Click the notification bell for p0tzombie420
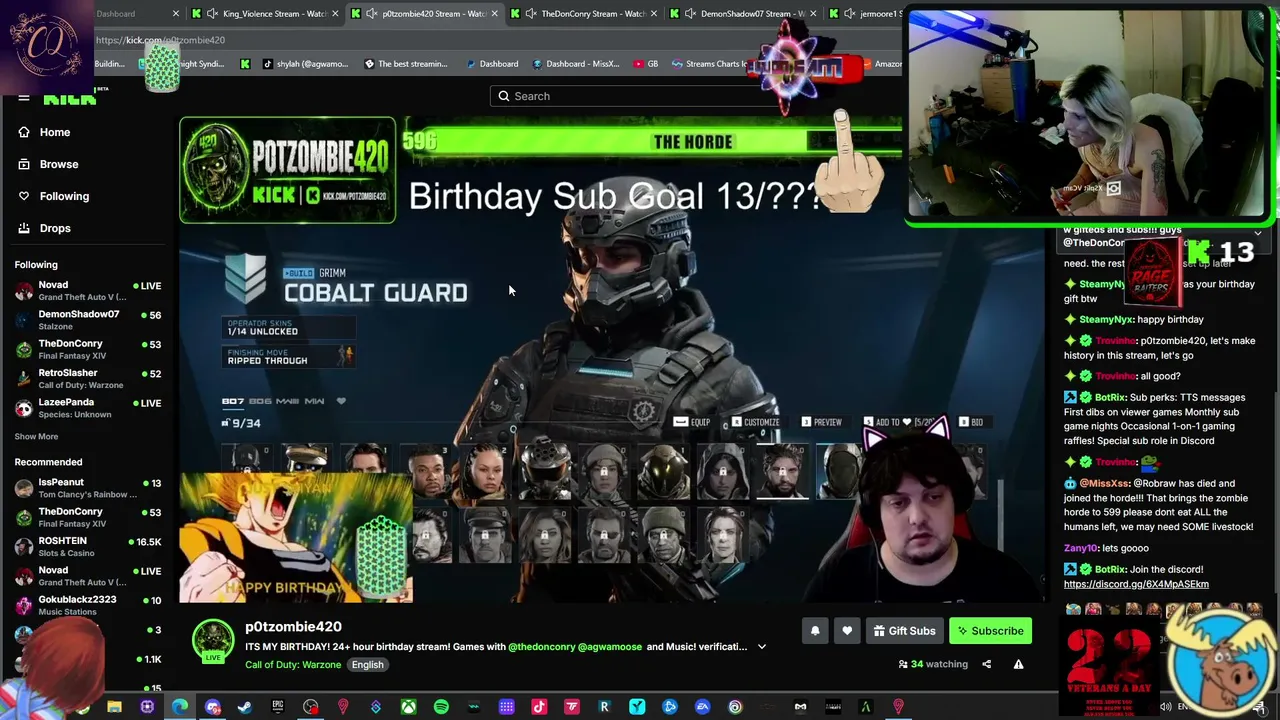1280x720 pixels. 815,631
